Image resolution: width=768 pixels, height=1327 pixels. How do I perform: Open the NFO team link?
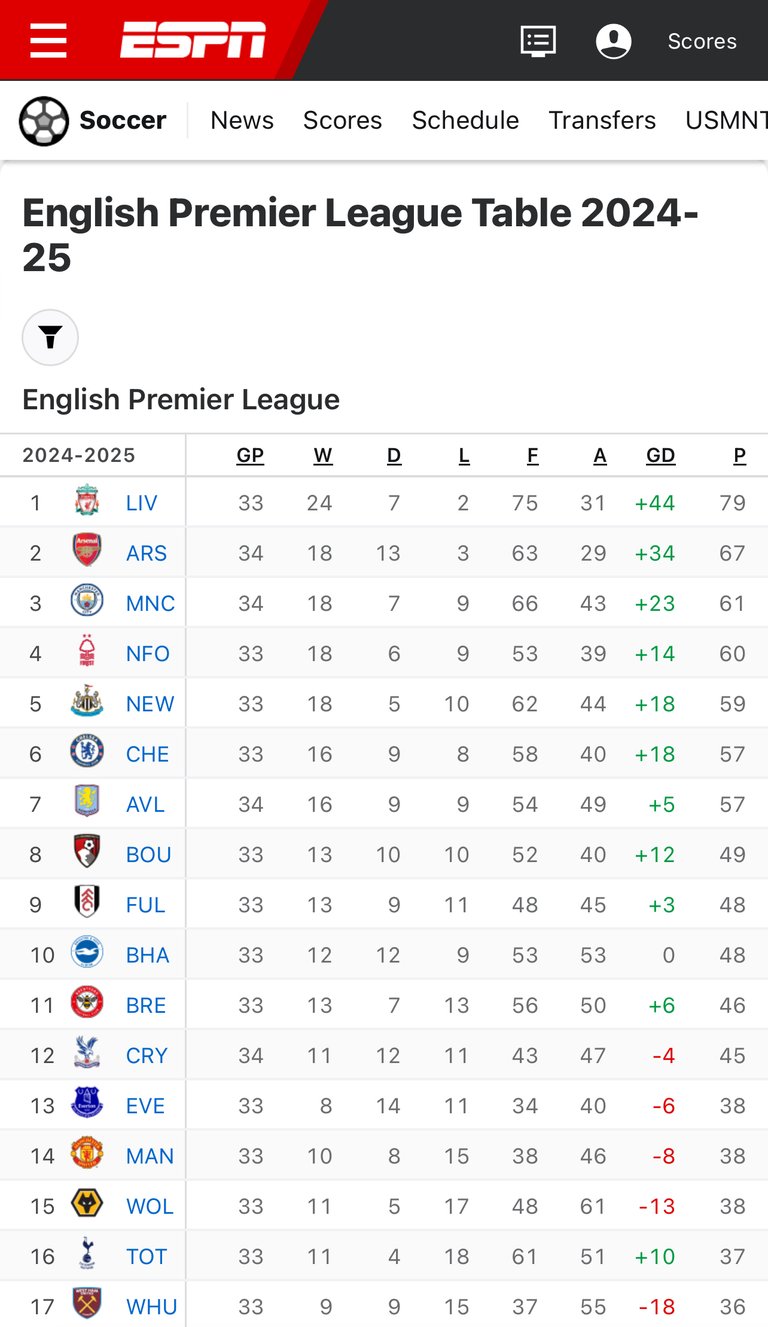(x=148, y=653)
